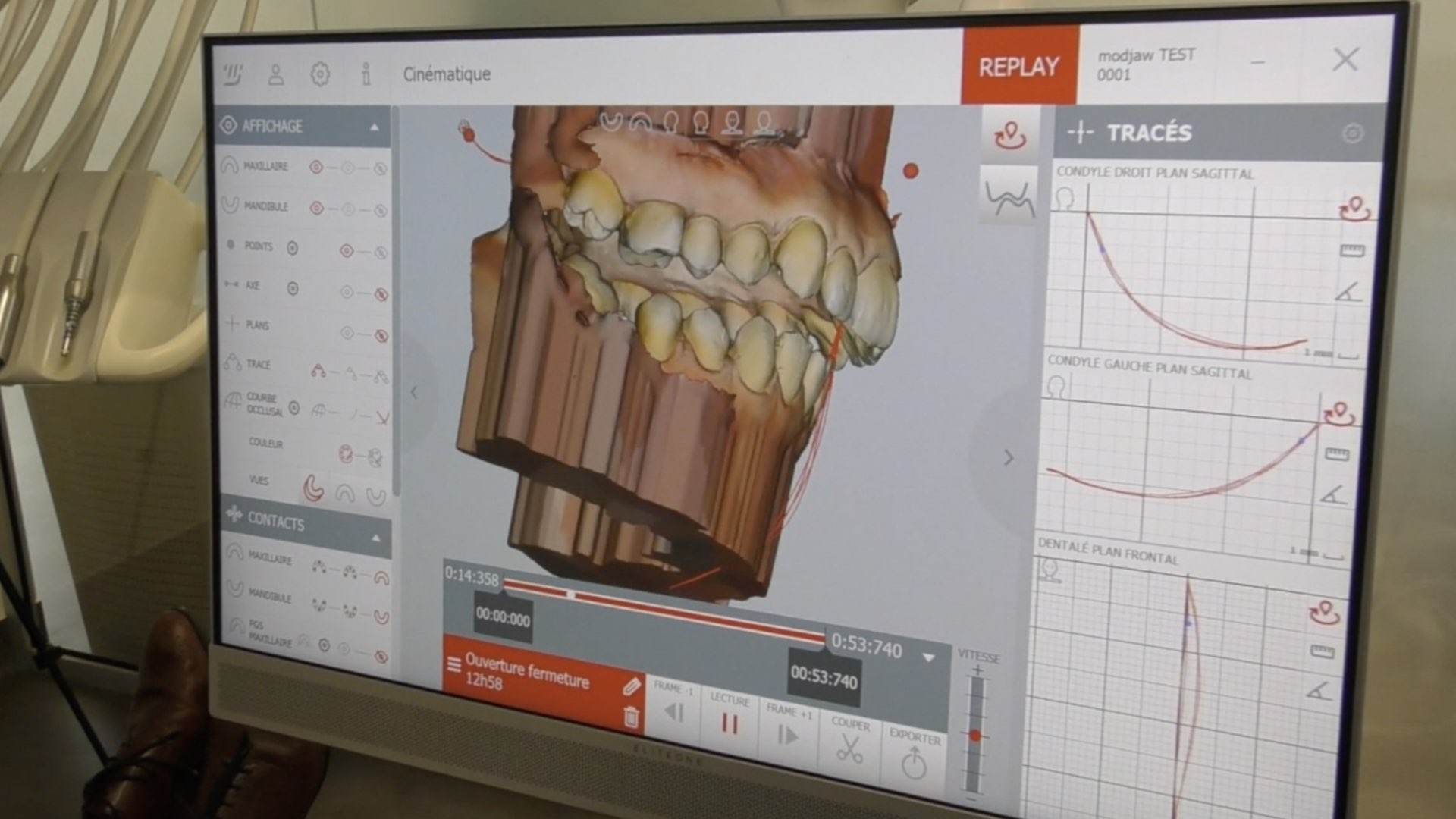Edit recording name with pencil icon
The height and width of the screenshot is (819, 1456).
click(x=631, y=687)
